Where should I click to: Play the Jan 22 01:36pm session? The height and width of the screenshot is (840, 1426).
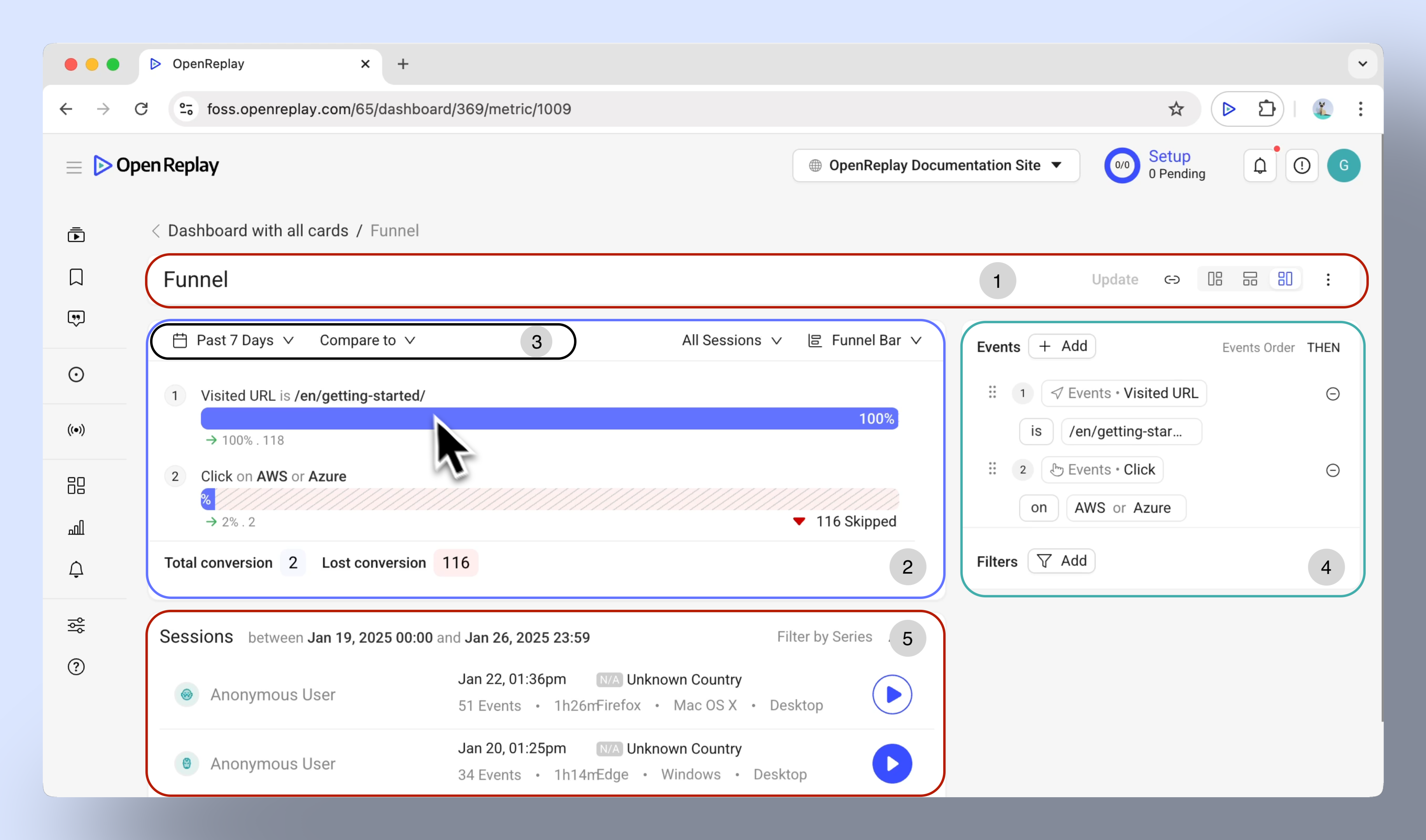892,695
